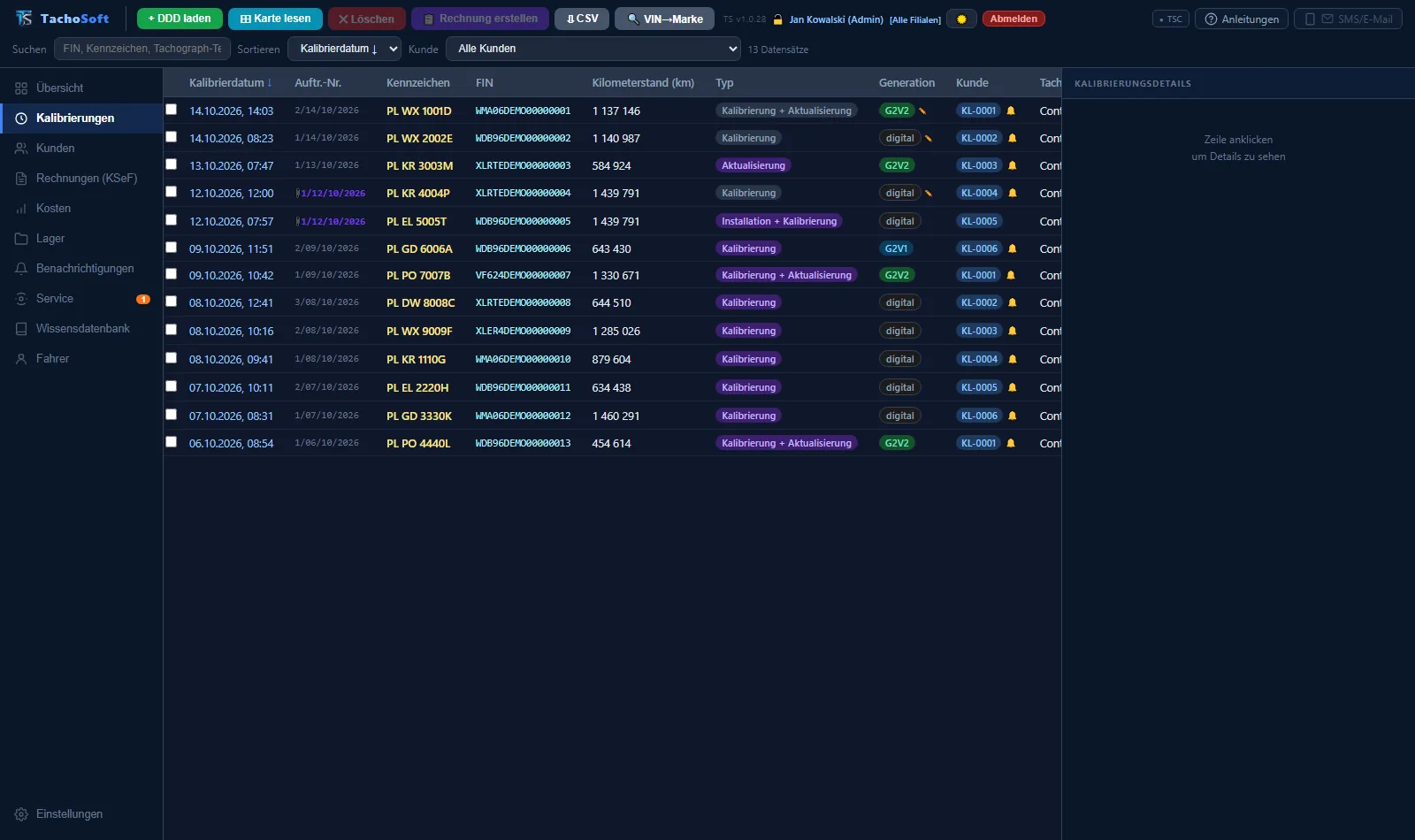
Task: Open Anleitungen help guides
Action: pyautogui.click(x=1242, y=19)
